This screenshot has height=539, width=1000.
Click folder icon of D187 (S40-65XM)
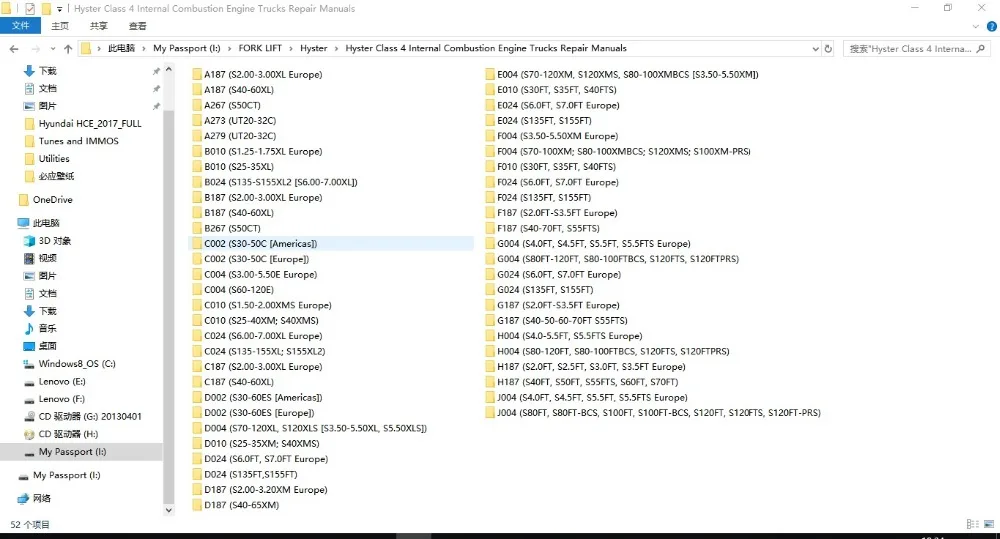click(197, 505)
